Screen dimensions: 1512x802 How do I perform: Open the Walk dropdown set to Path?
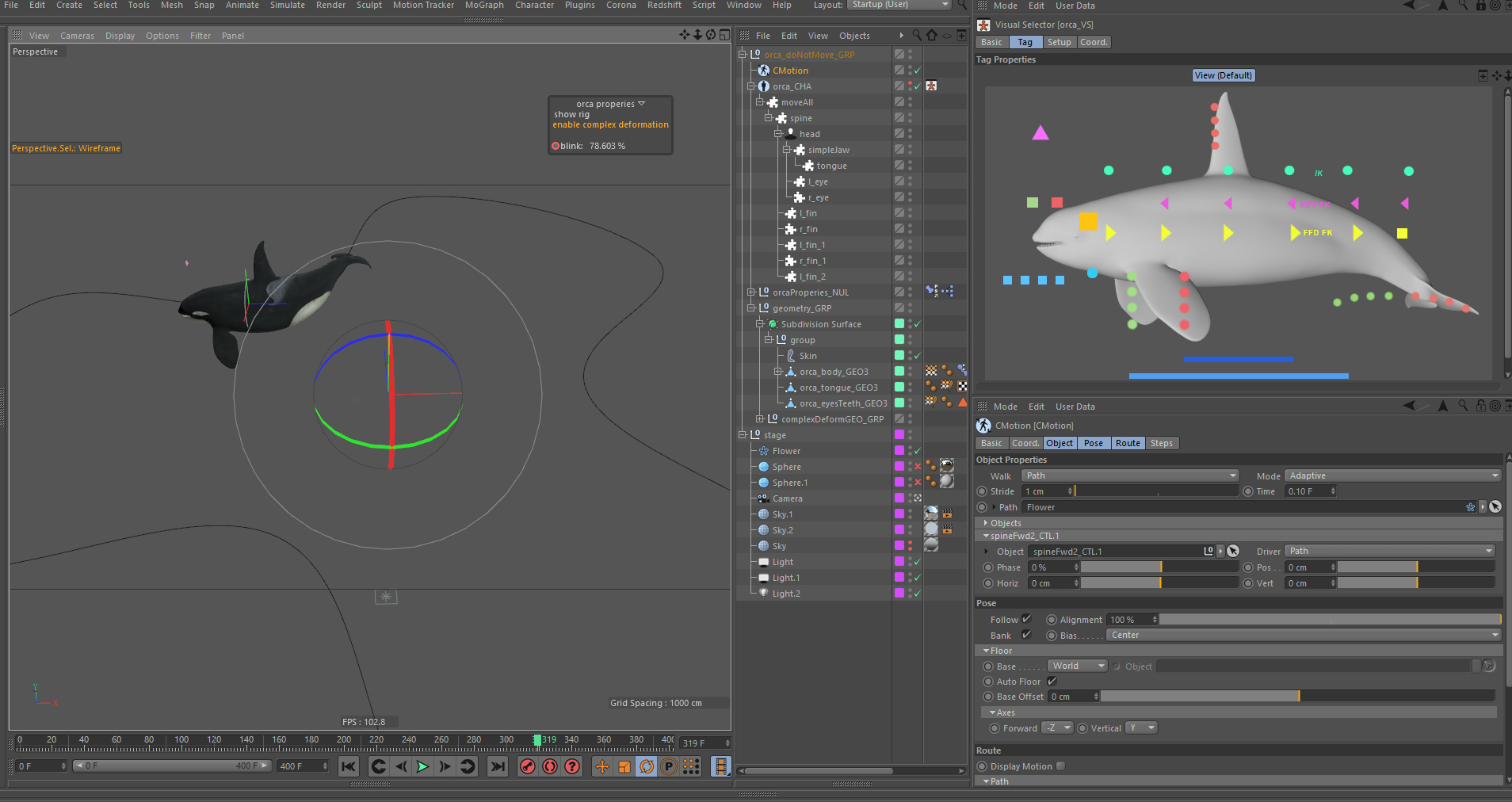(x=1130, y=475)
